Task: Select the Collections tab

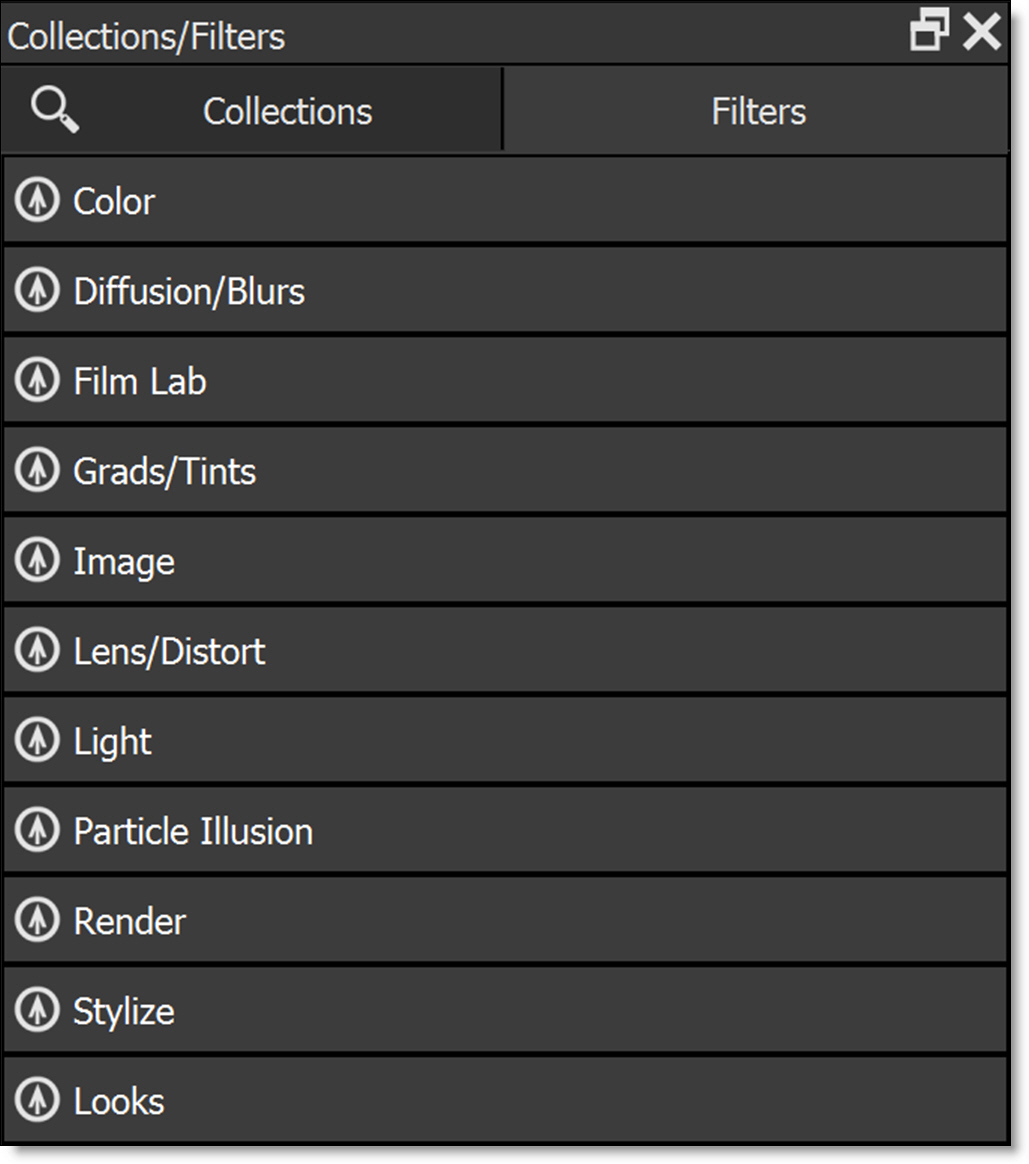Action: (x=287, y=111)
